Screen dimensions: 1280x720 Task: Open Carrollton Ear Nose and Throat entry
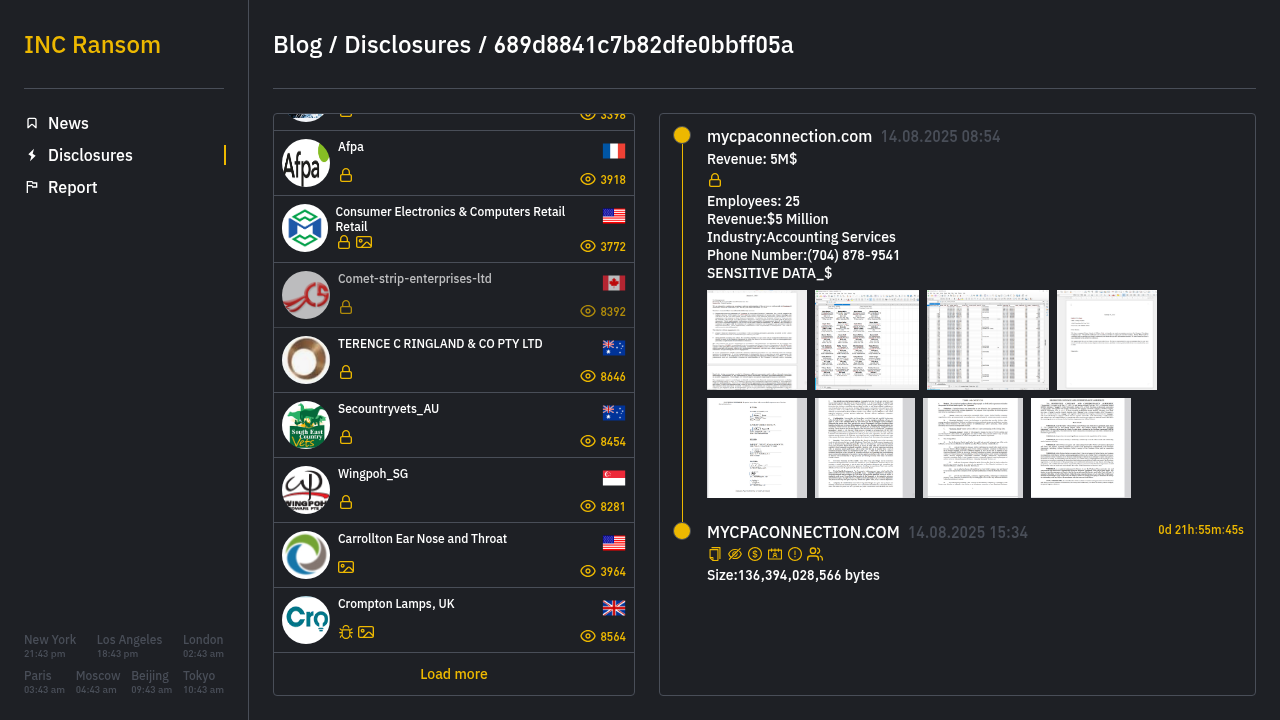[x=454, y=555]
